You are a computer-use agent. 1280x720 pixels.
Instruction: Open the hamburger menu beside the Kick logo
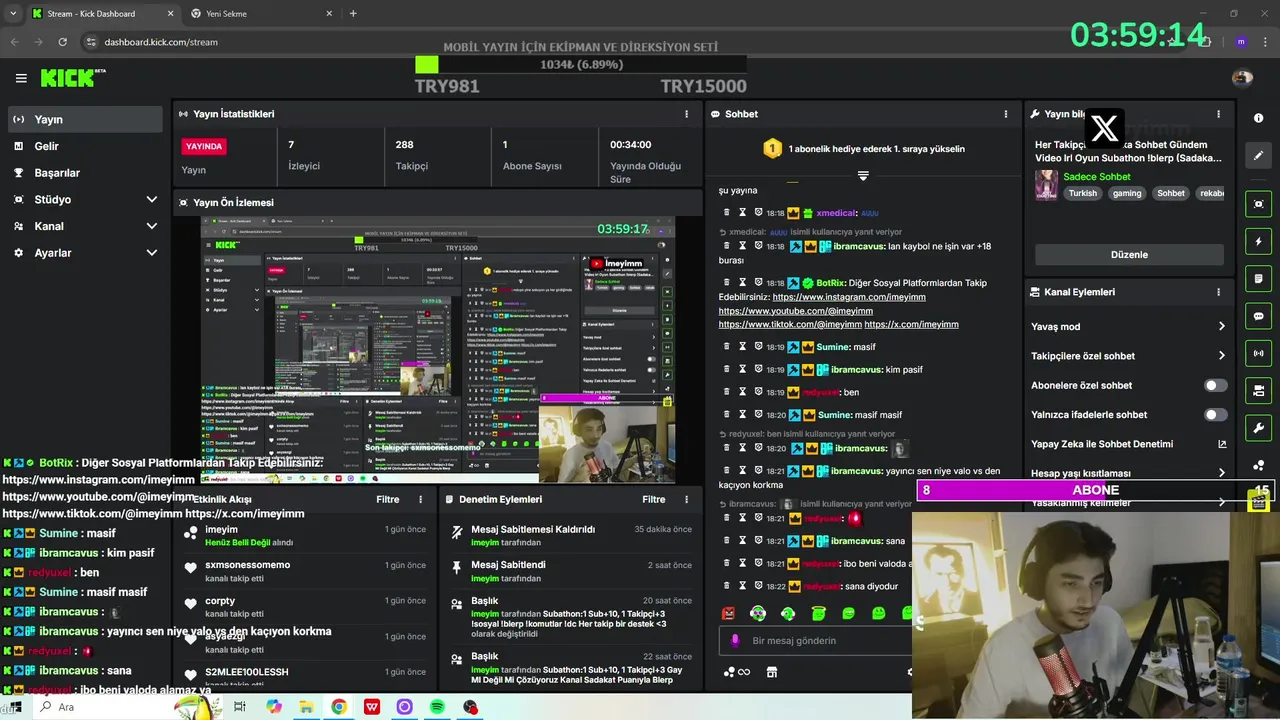tap(21, 78)
